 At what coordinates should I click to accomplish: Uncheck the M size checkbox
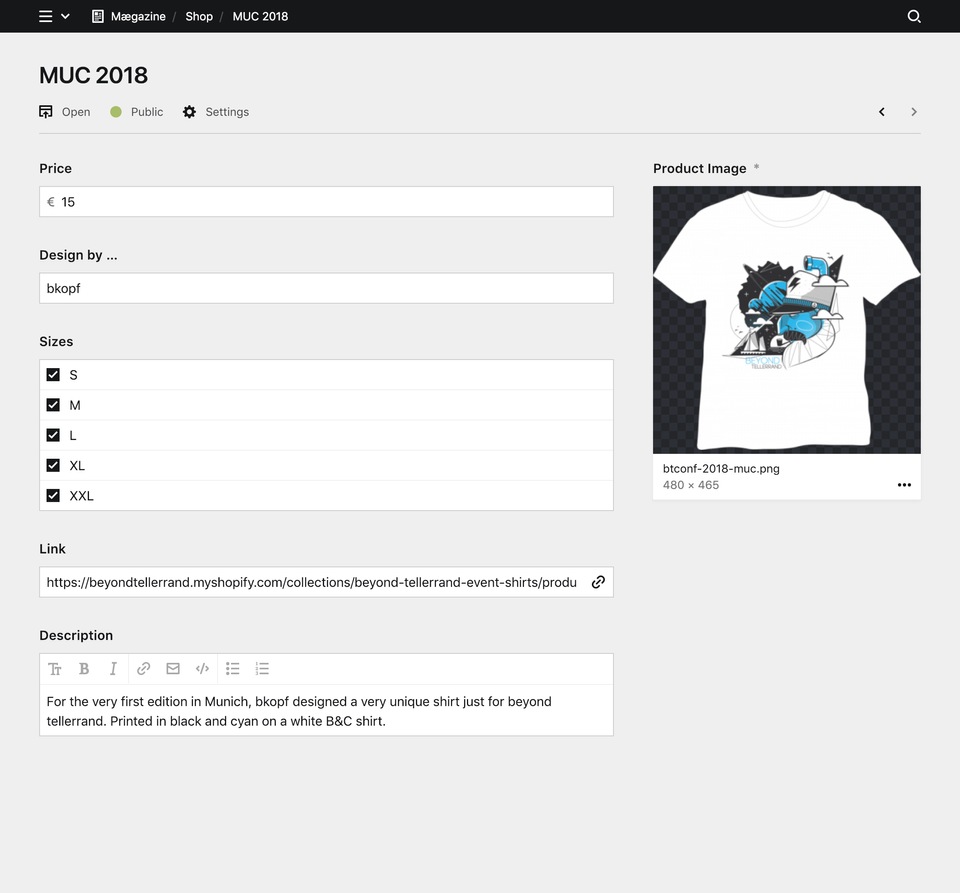pyautogui.click(x=53, y=405)
